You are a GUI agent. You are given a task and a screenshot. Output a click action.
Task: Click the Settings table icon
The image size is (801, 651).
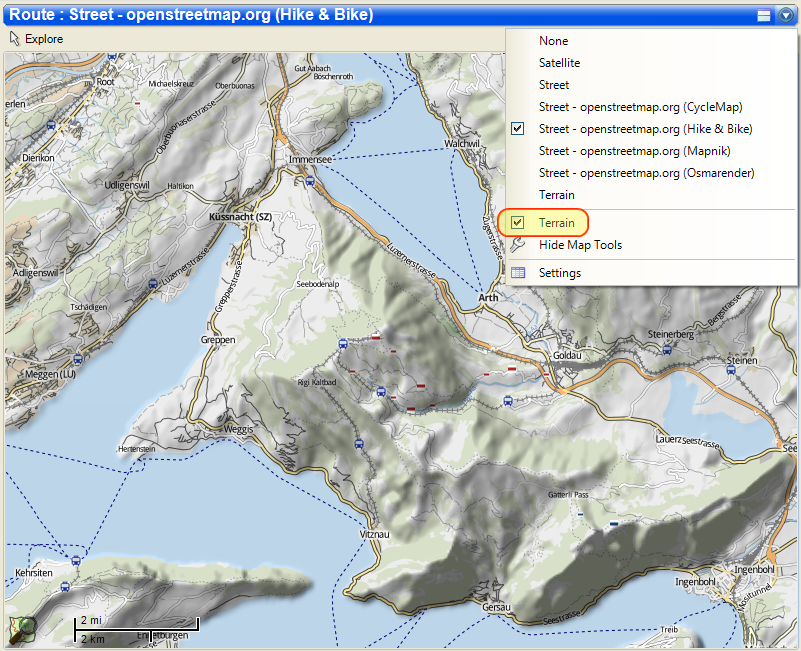click(518, 272)
